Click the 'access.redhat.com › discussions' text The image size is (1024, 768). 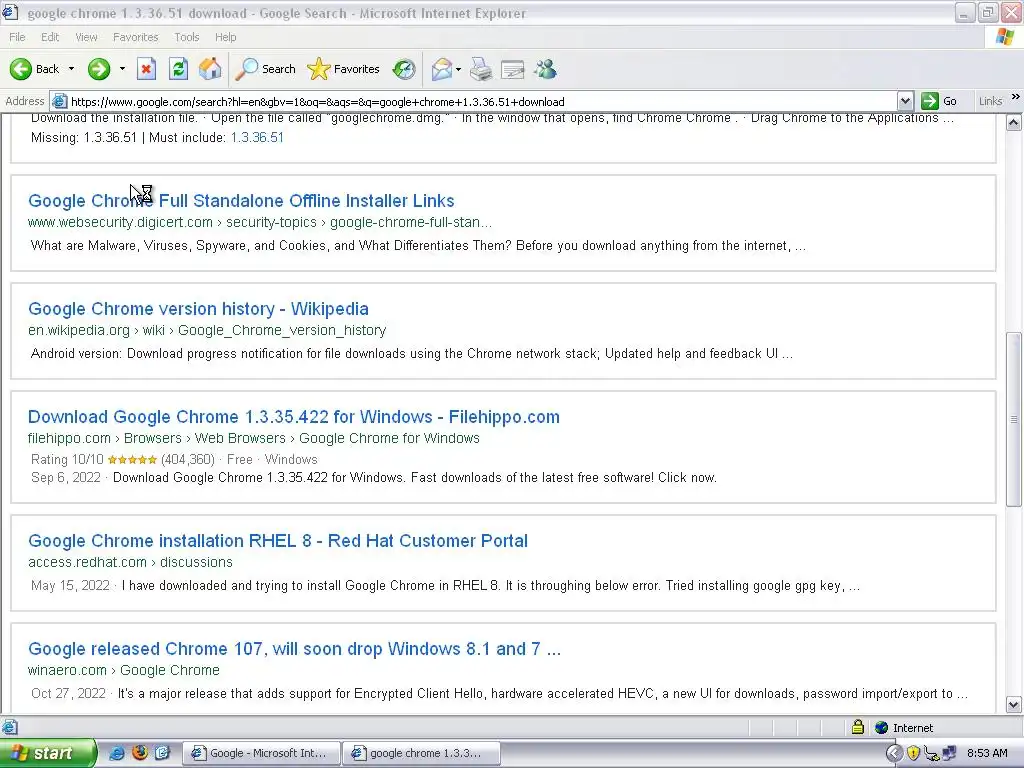click(x=130, y=562)
